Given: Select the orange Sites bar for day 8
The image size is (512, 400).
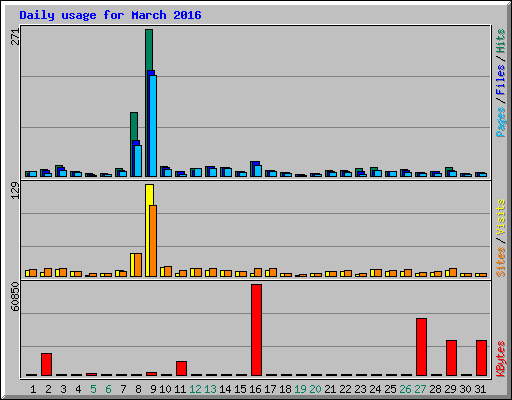Looking at the screenshot, I should tap(138, 265).
